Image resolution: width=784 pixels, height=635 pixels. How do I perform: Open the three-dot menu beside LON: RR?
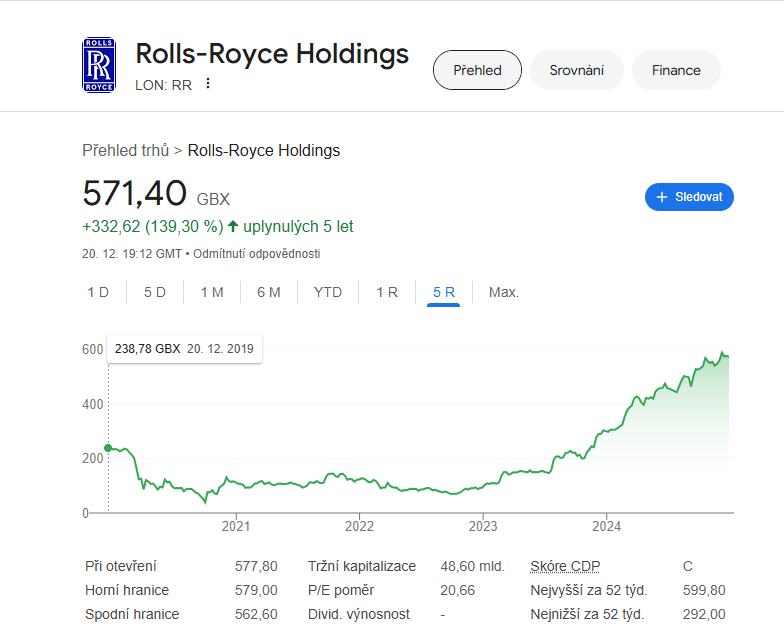point(208,84)
